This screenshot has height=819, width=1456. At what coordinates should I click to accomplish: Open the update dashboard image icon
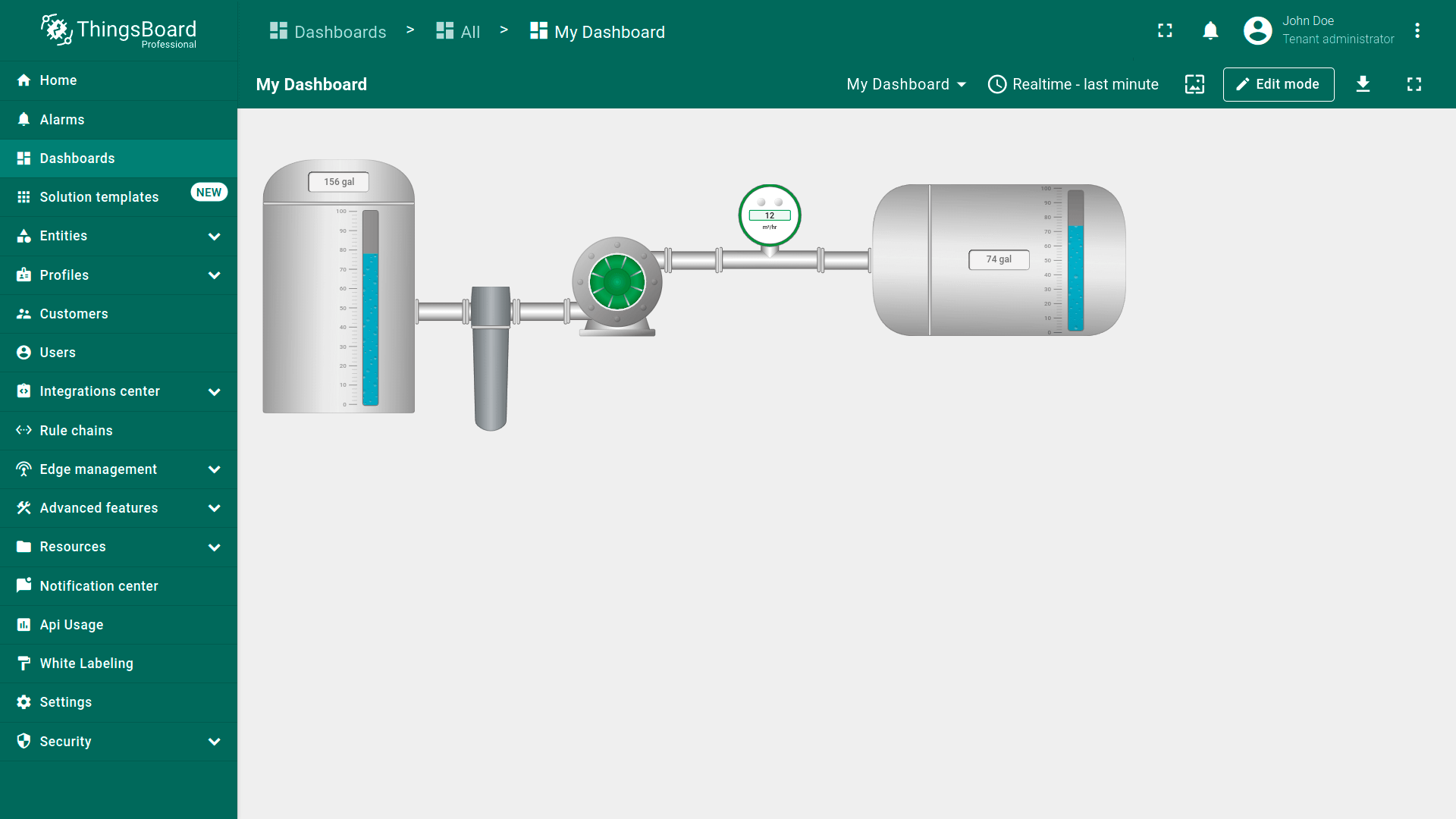pyautogui.click(x=1194, y=84)
